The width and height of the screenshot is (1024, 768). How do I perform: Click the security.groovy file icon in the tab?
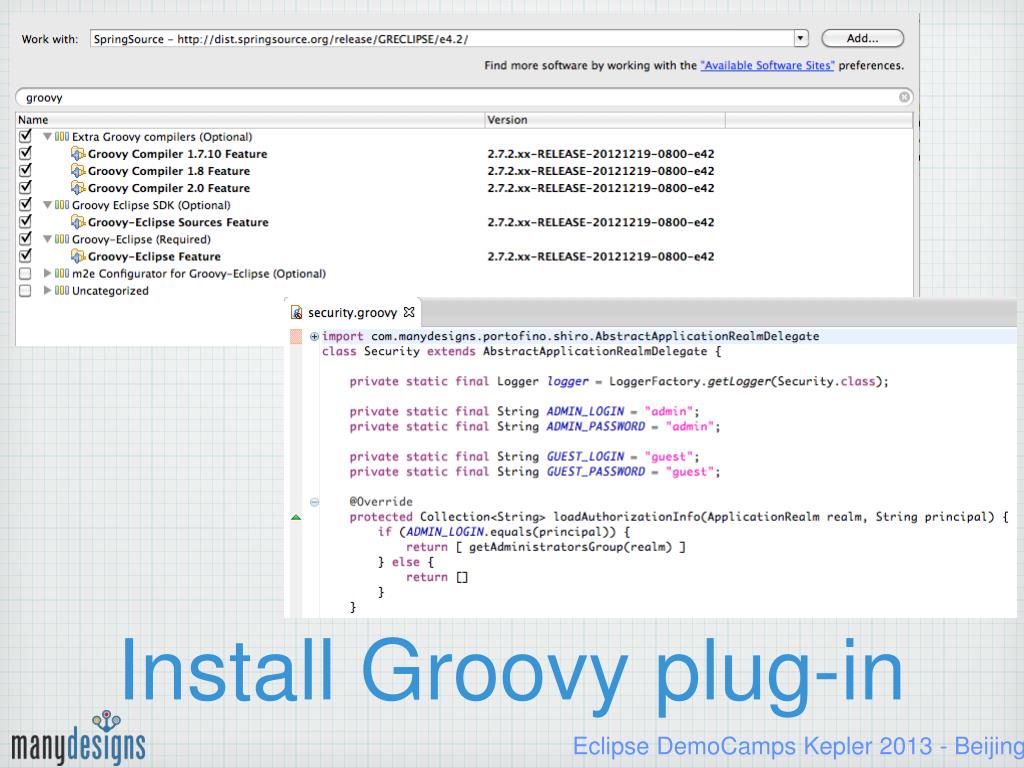296,312
